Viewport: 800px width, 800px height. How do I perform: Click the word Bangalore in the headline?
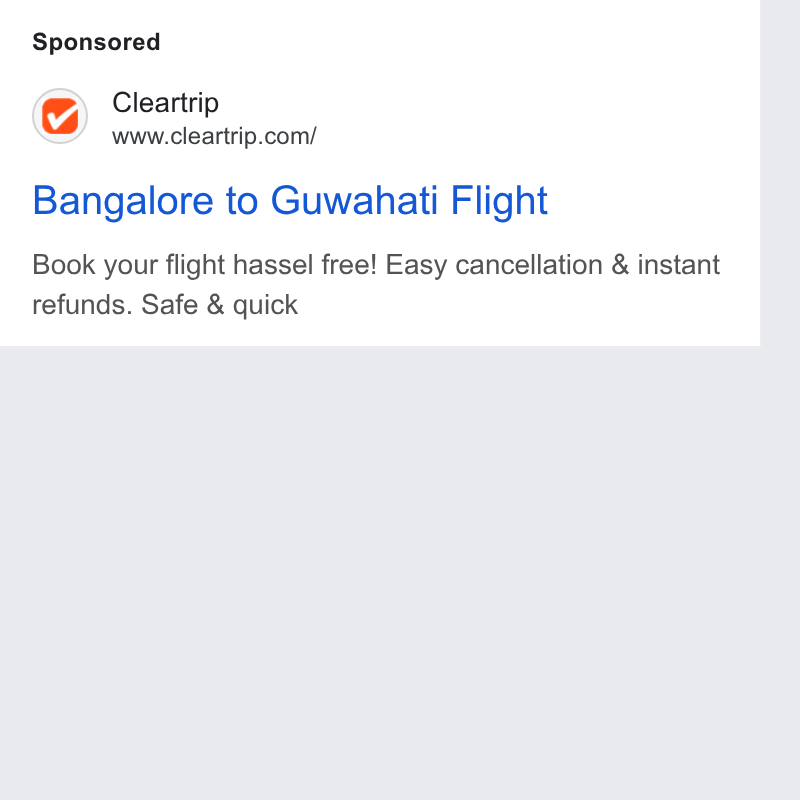(x=123, y=202)
